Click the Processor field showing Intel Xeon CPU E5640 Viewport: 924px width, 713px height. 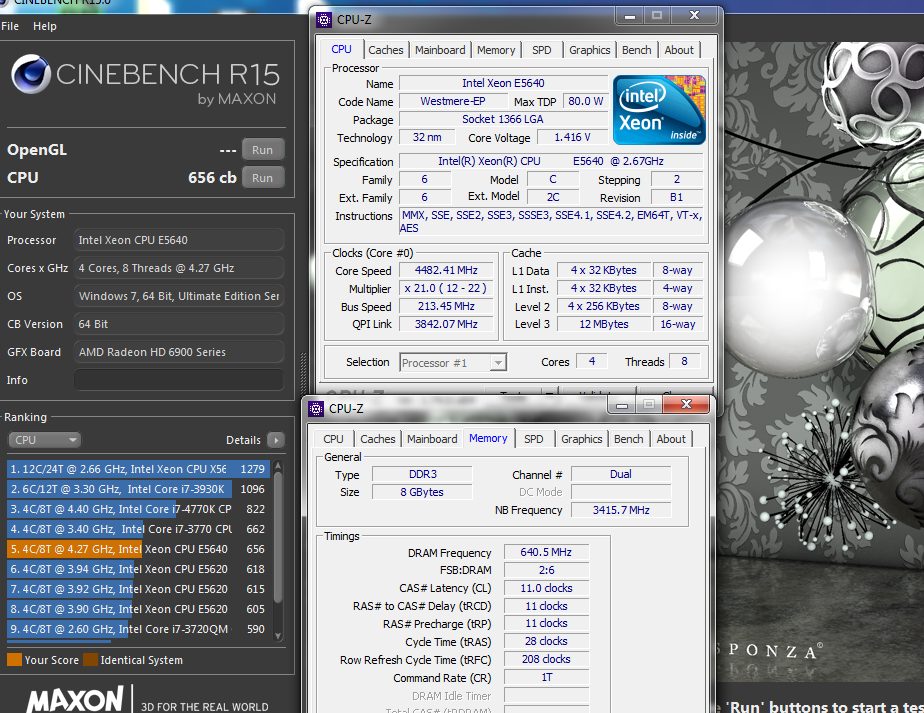point(179,240)
